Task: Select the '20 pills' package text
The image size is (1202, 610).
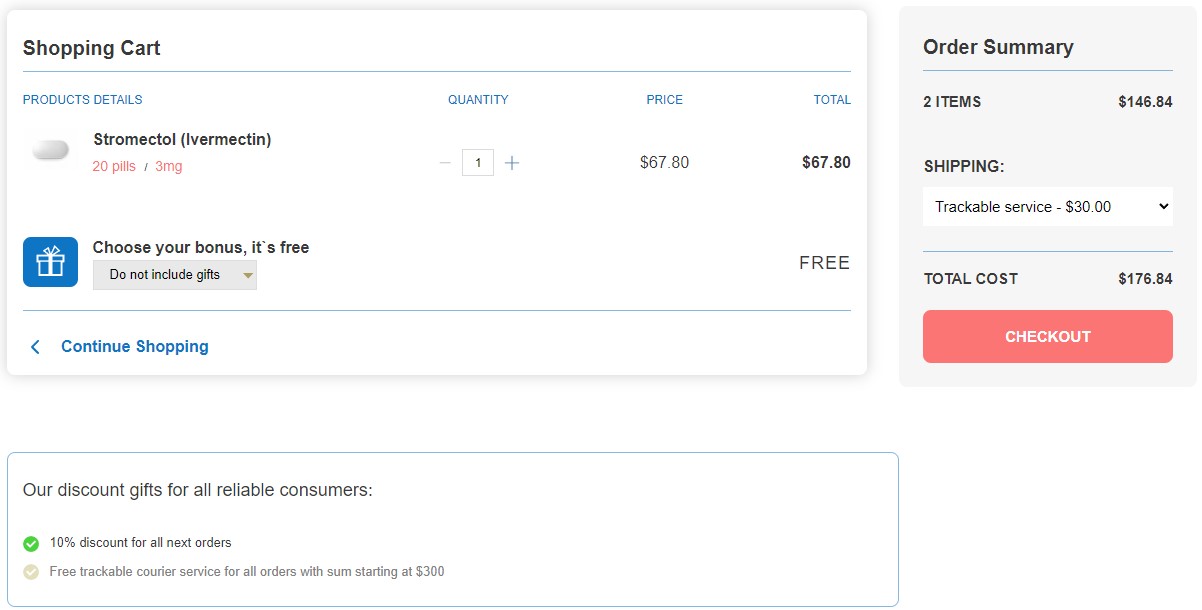Action: (x=114, y=167)
